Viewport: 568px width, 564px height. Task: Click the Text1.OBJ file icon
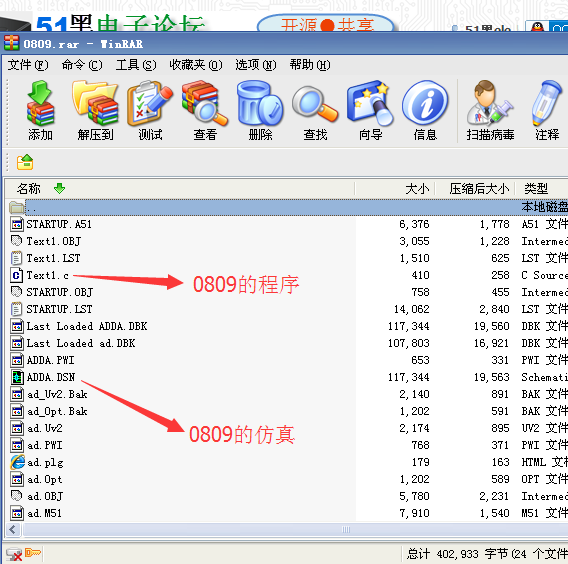[x=16, y=241]
